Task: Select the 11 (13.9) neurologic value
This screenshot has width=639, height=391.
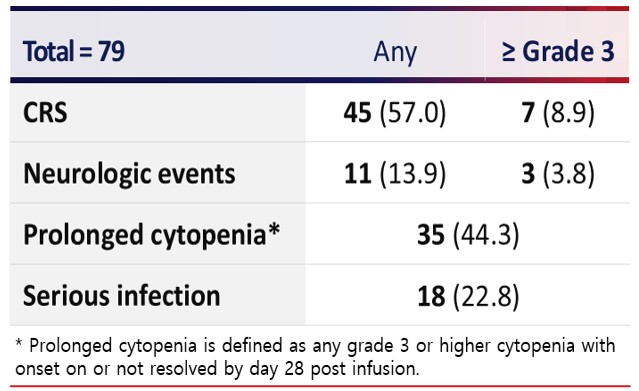Action: (x=395, y=174)
